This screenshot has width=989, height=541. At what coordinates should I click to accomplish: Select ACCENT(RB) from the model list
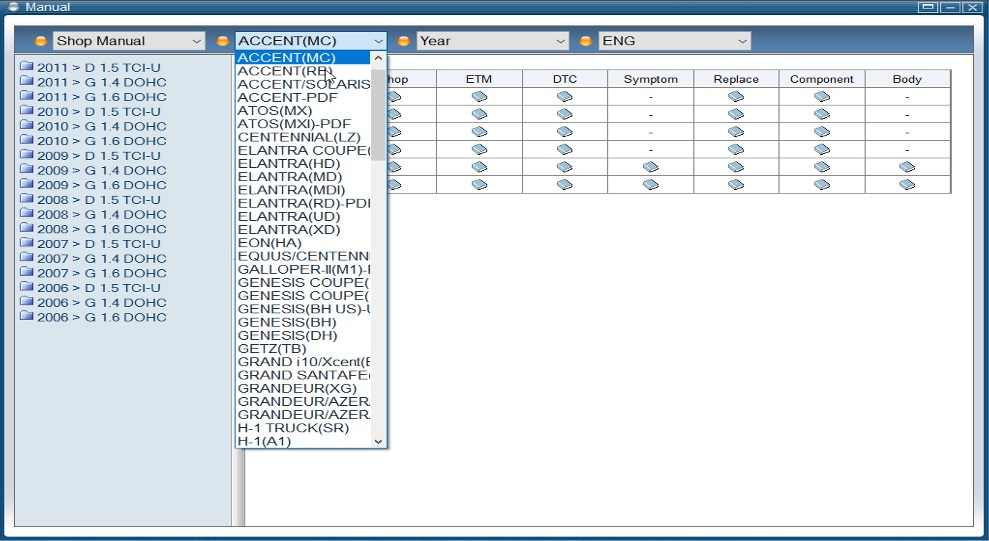284,71
